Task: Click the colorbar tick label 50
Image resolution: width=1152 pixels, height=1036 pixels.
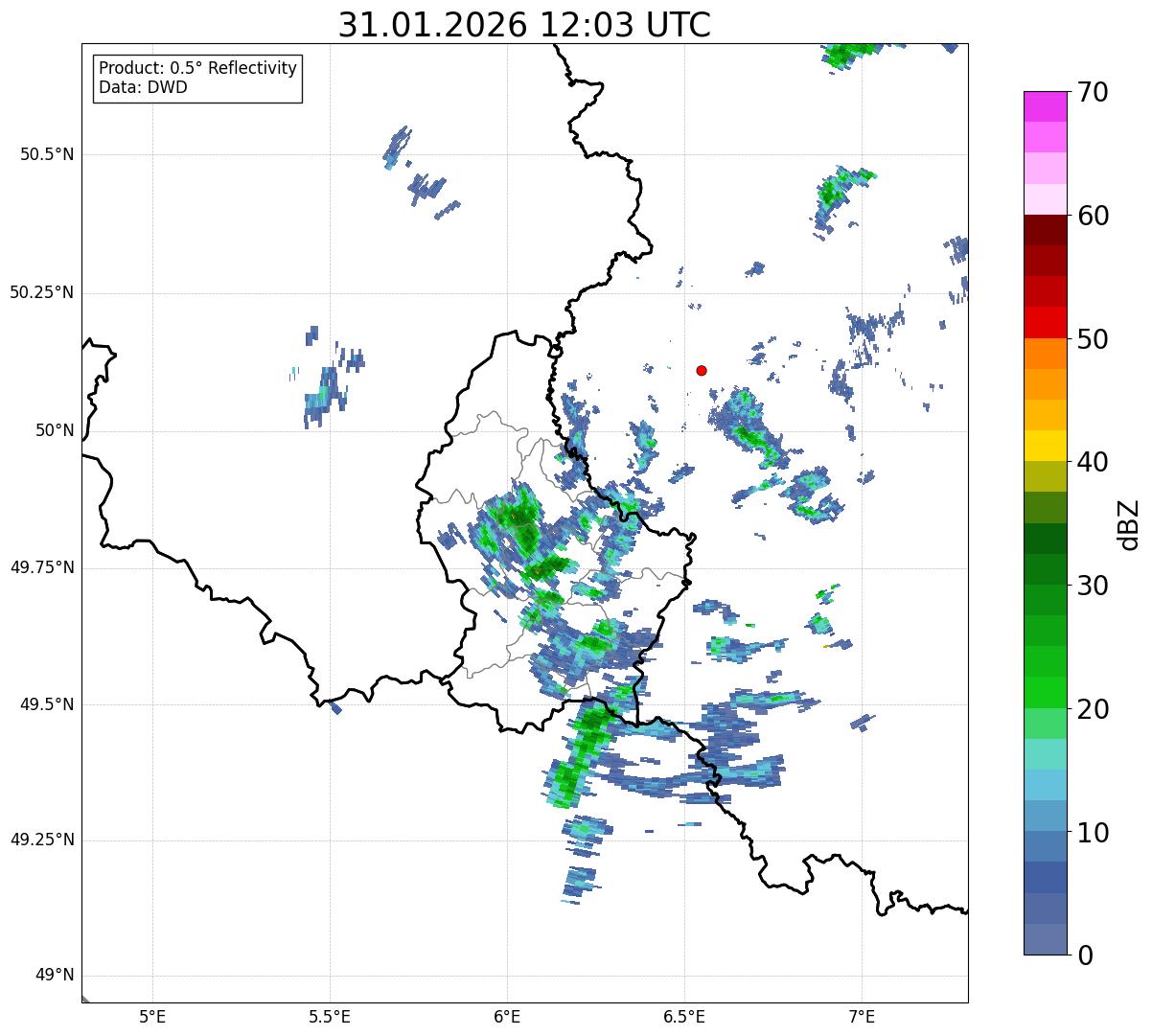Action: click(1093, 339)
